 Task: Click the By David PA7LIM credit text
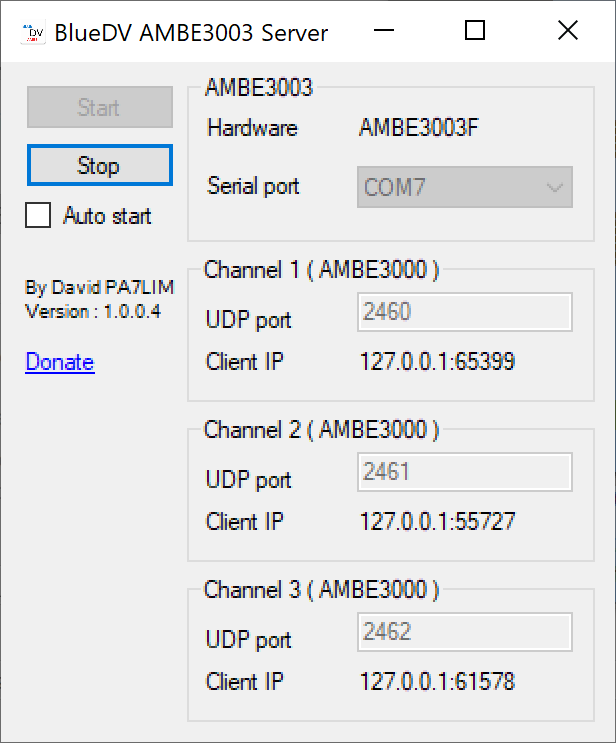(x=100, y=288)
